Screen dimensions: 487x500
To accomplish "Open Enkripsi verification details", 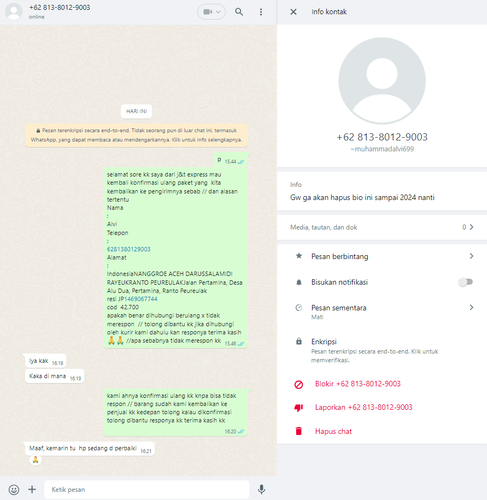I will click(382, 350).
